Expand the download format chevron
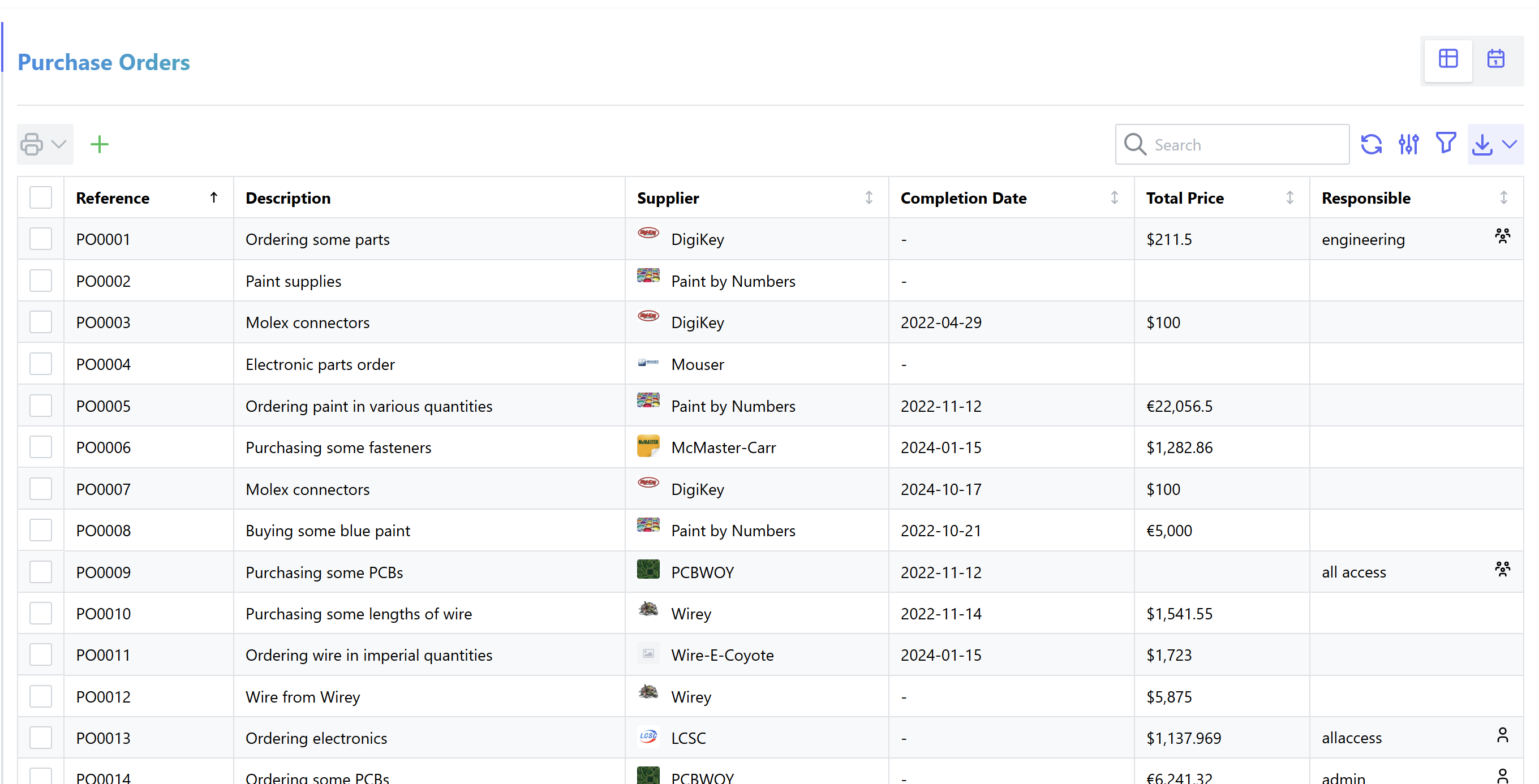Image resolution: width=1539 pixels, height=784 pixels. tap(1510, 144)
